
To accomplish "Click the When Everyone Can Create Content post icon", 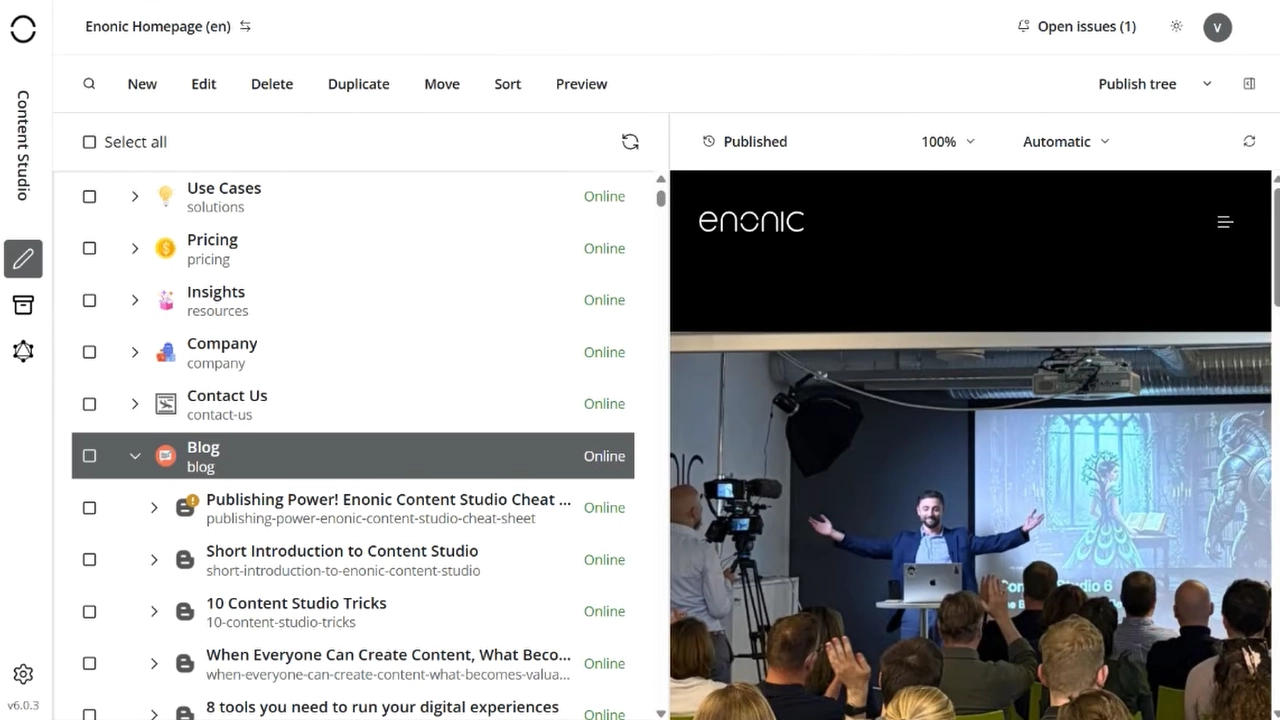I will point(185,664).
